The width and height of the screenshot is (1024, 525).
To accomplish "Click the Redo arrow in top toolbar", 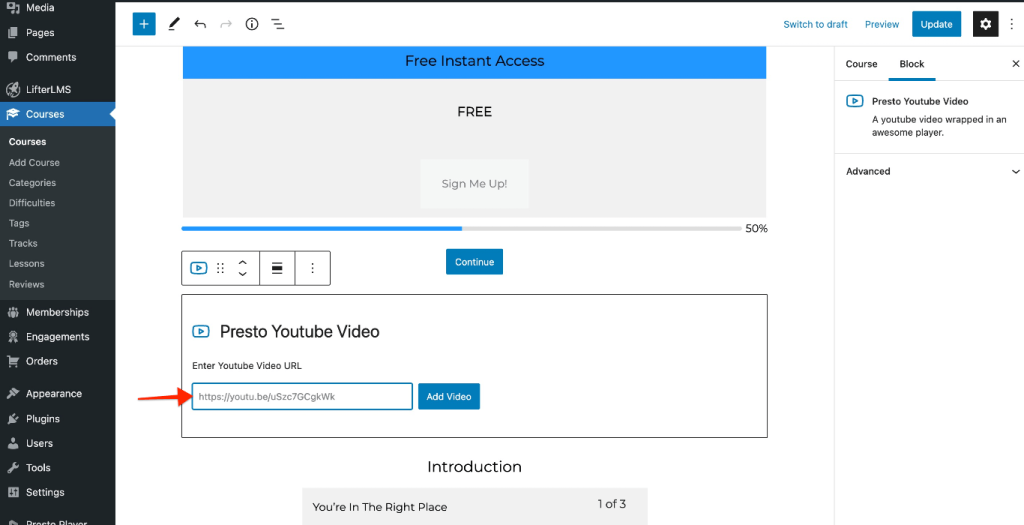I will [x=226, y=24].
